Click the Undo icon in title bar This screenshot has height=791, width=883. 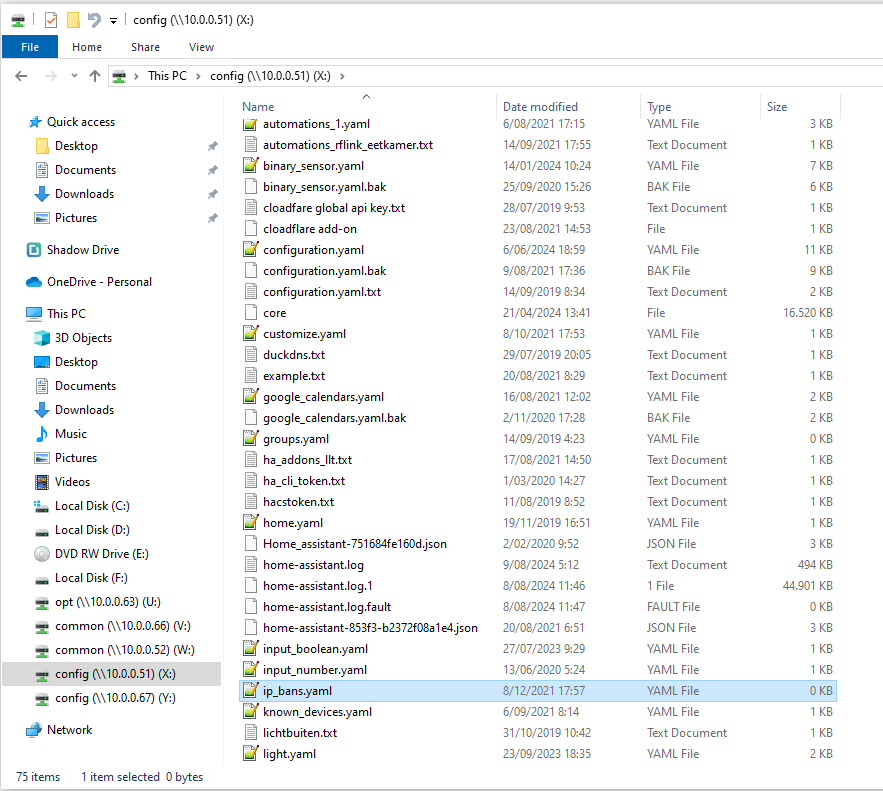[x=94, y=20]
